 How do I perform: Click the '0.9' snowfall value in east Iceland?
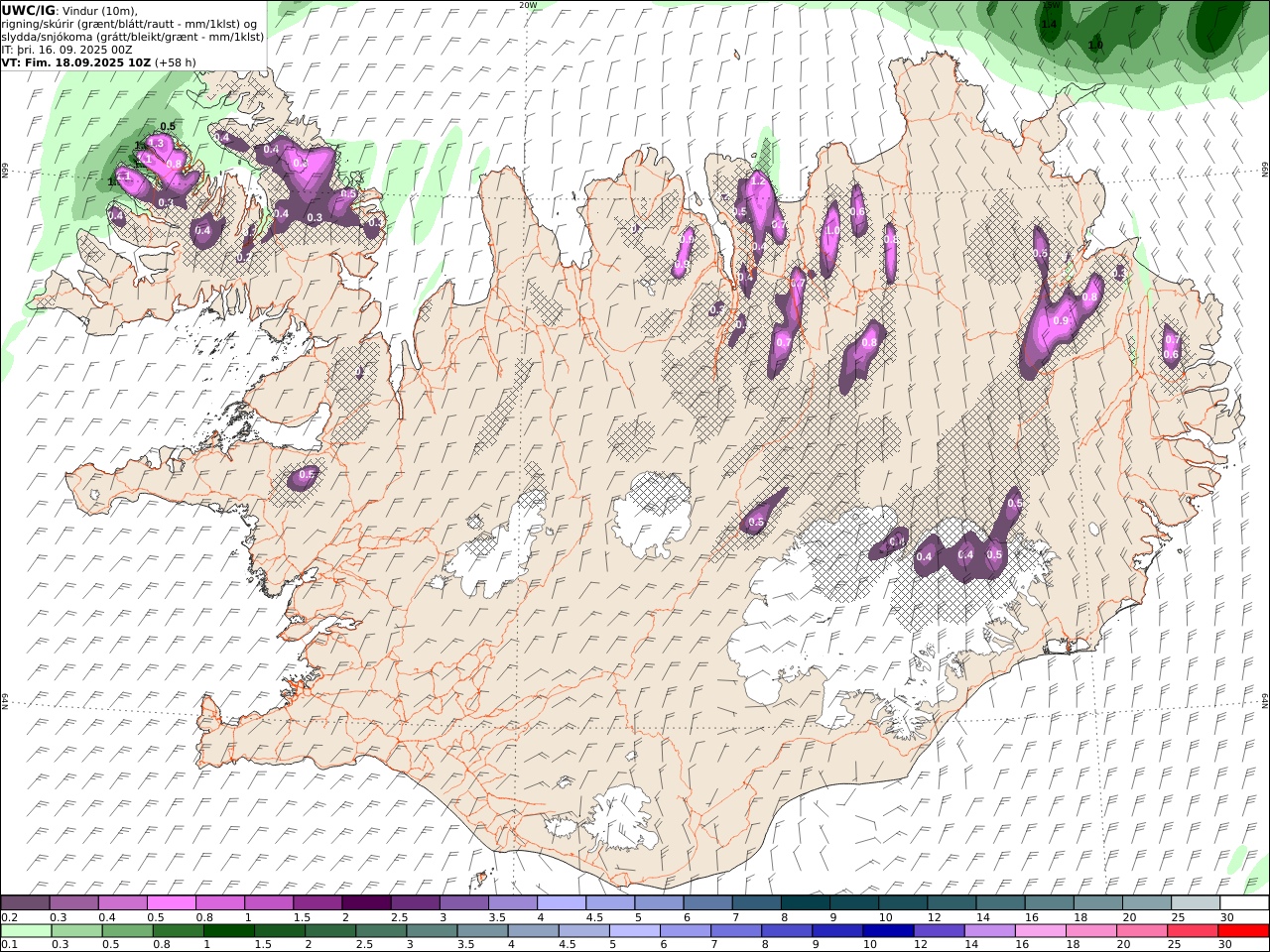tap(1061, 321)
